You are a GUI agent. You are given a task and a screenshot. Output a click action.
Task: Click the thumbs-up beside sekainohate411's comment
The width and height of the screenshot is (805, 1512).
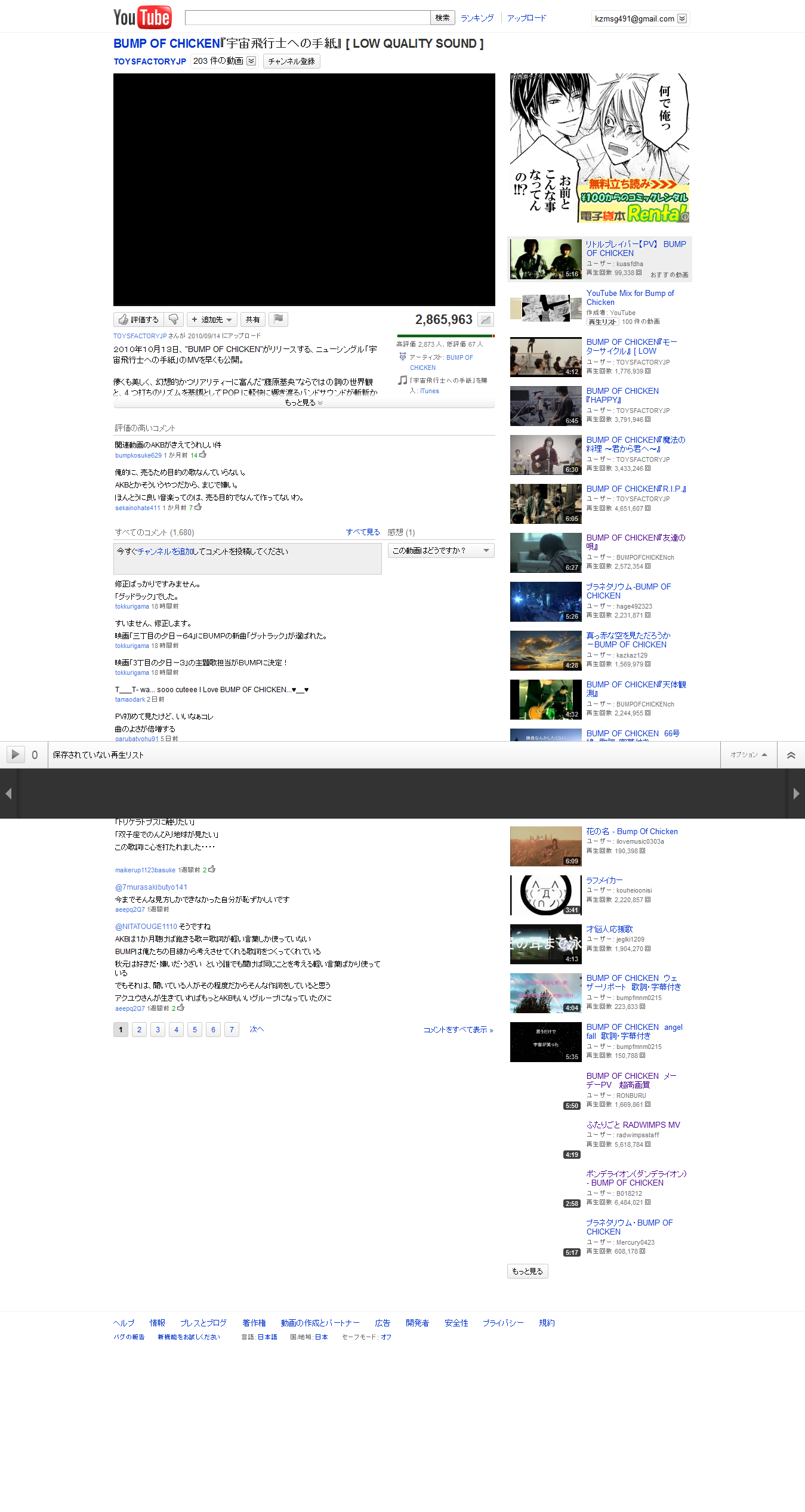tap(198, 507)
